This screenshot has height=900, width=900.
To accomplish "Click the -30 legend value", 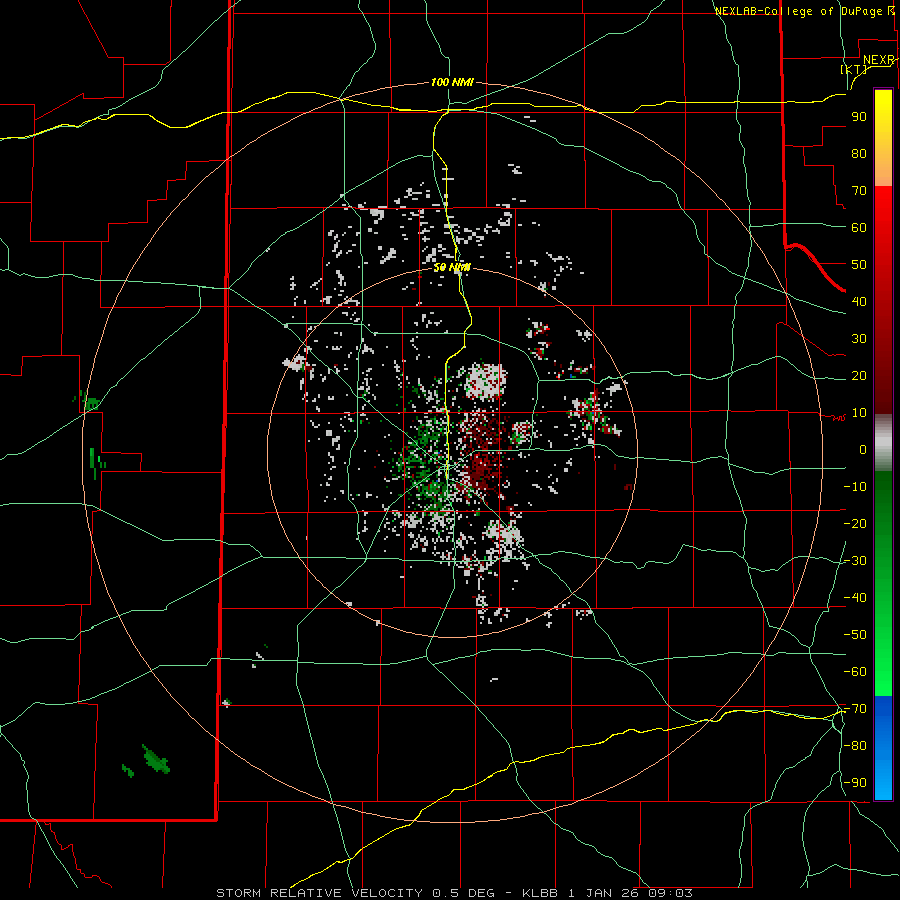I will pos(855,561).
